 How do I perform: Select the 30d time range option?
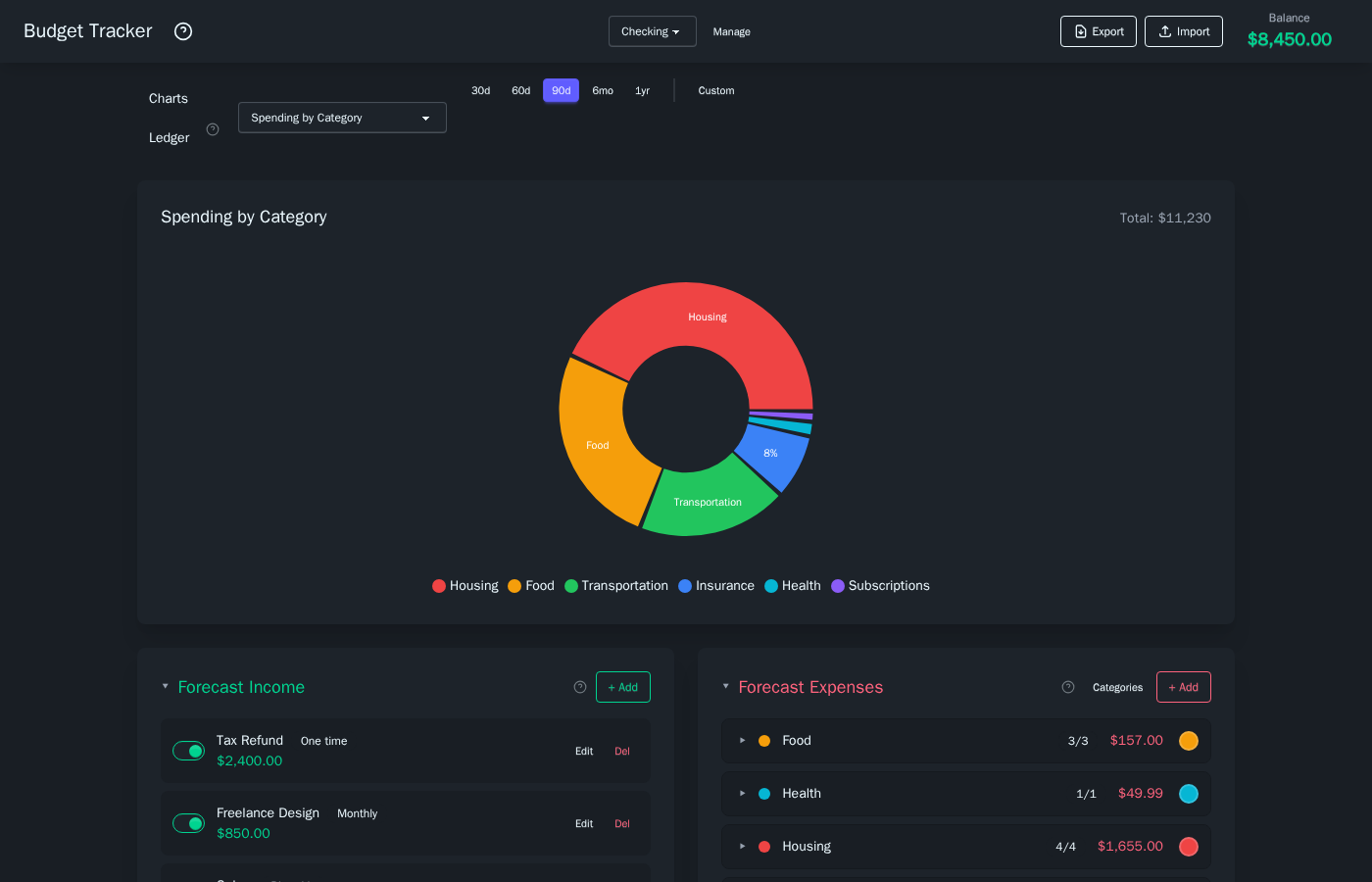tap(480, 91)
